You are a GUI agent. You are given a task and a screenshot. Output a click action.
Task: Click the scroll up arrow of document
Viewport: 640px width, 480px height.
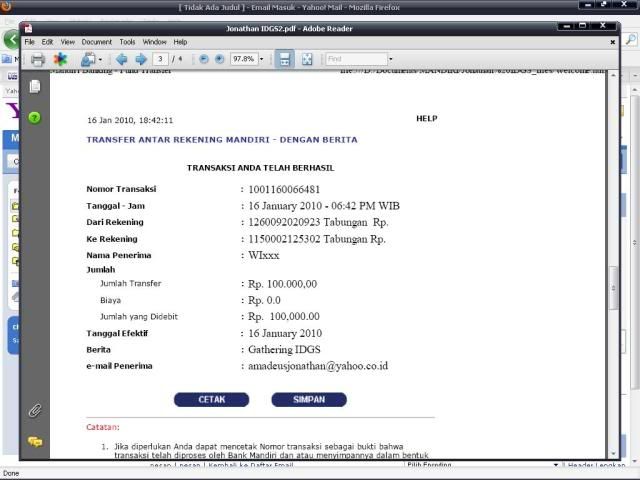tap(613, 76)
